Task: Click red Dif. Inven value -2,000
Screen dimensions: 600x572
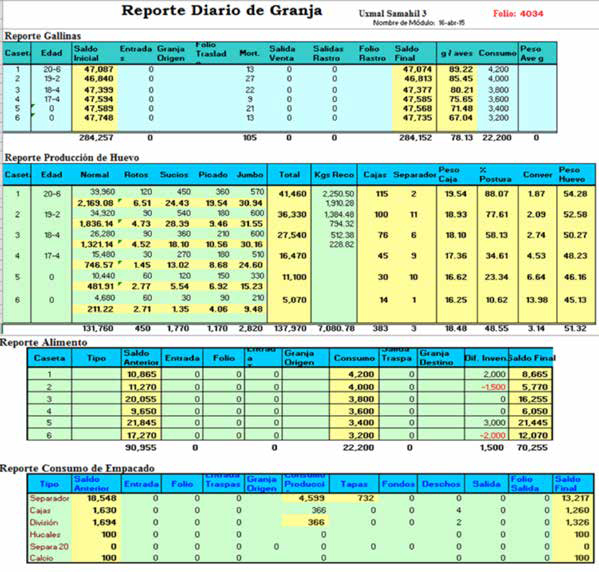Action: tap(492, 435)
